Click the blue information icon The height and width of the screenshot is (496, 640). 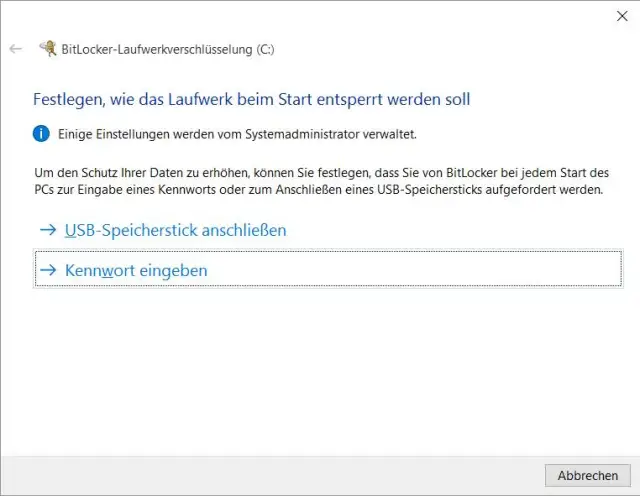41,133
